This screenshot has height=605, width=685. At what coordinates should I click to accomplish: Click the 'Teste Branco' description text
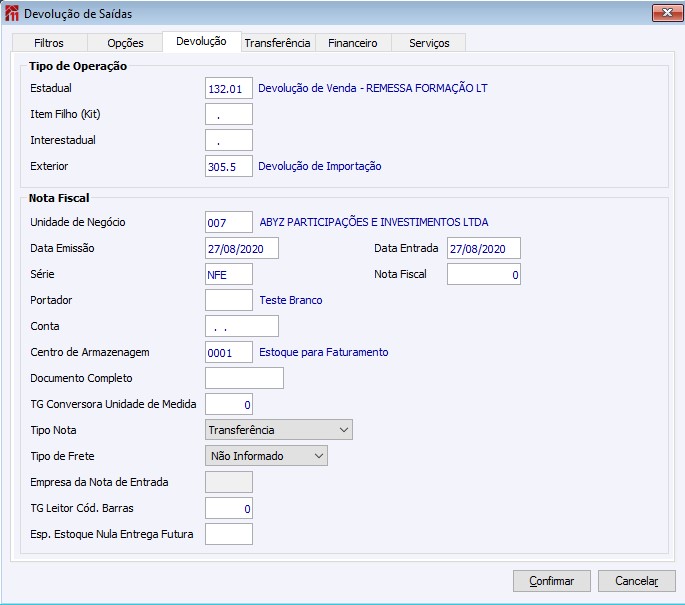pos(291,300)
